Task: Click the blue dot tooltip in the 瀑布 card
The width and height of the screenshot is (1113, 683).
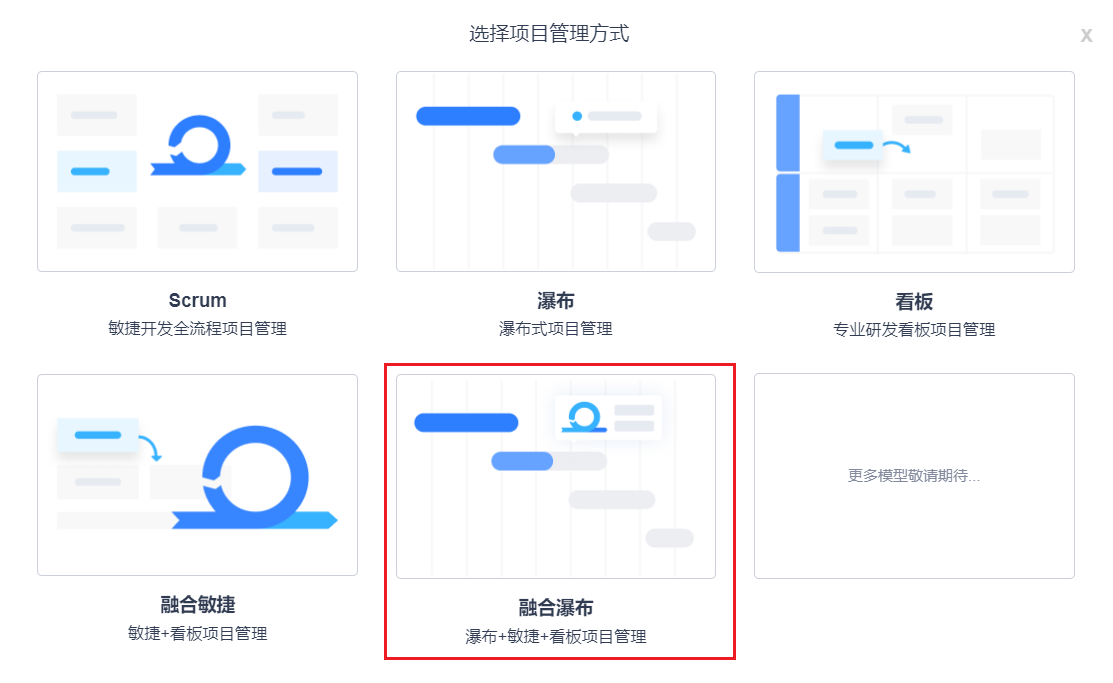Action: coord(606,116)
